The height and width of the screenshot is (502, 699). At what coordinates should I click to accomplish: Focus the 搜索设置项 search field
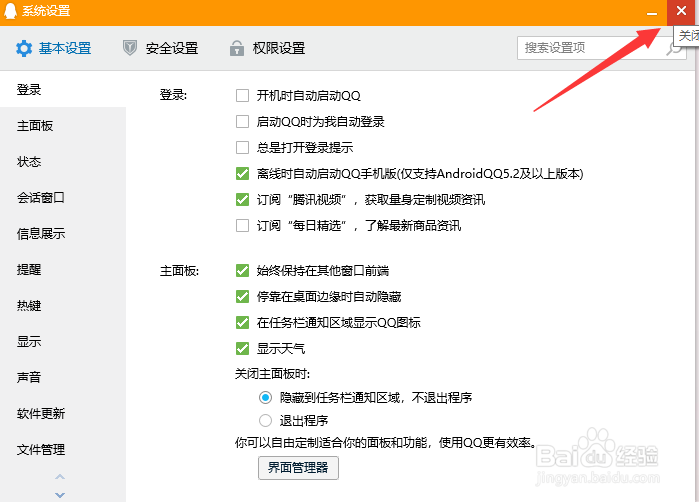(x=601, y=48)
